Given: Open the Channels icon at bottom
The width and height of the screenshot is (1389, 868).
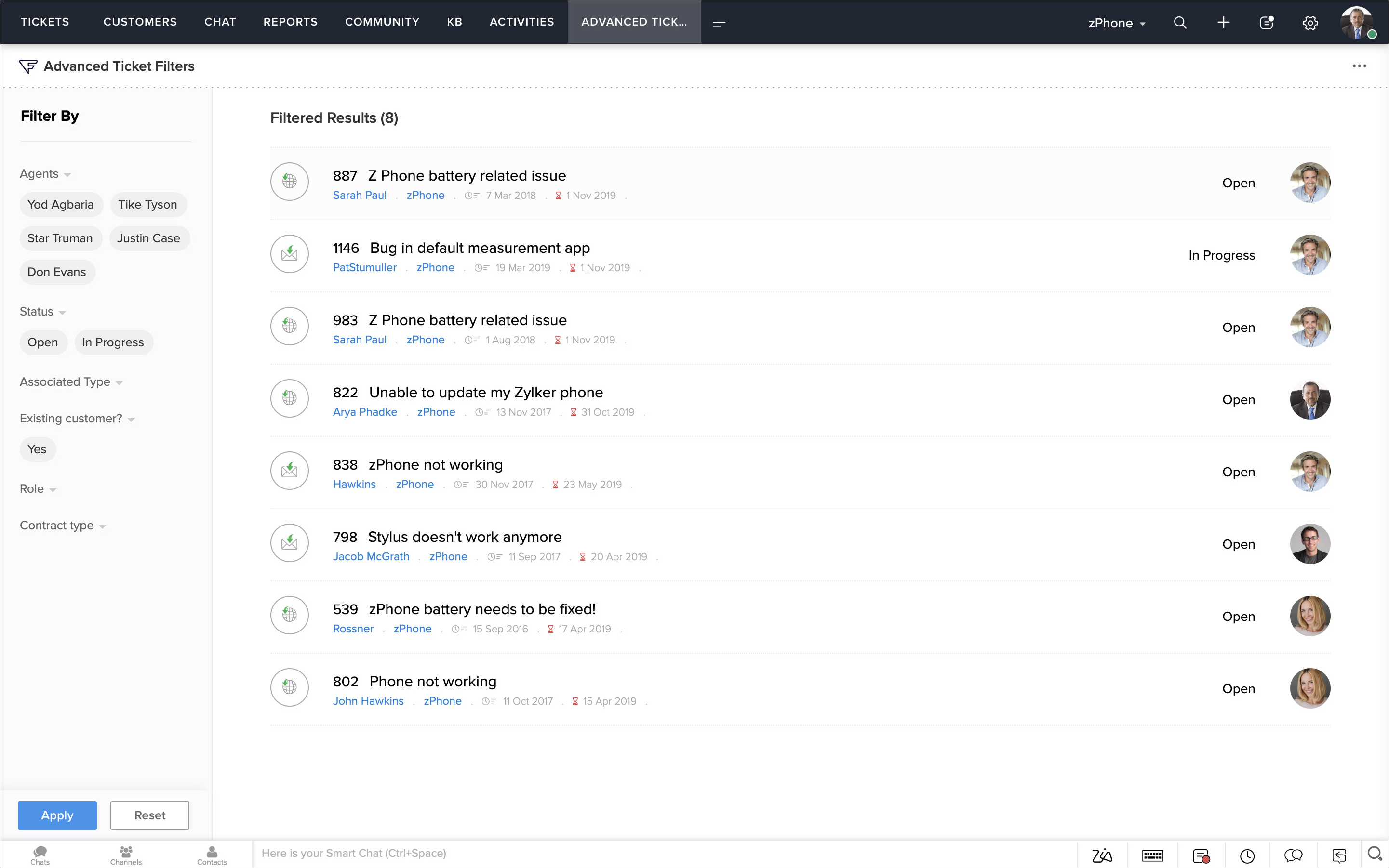Looking at the screenshot, I should tap(126, 854).
